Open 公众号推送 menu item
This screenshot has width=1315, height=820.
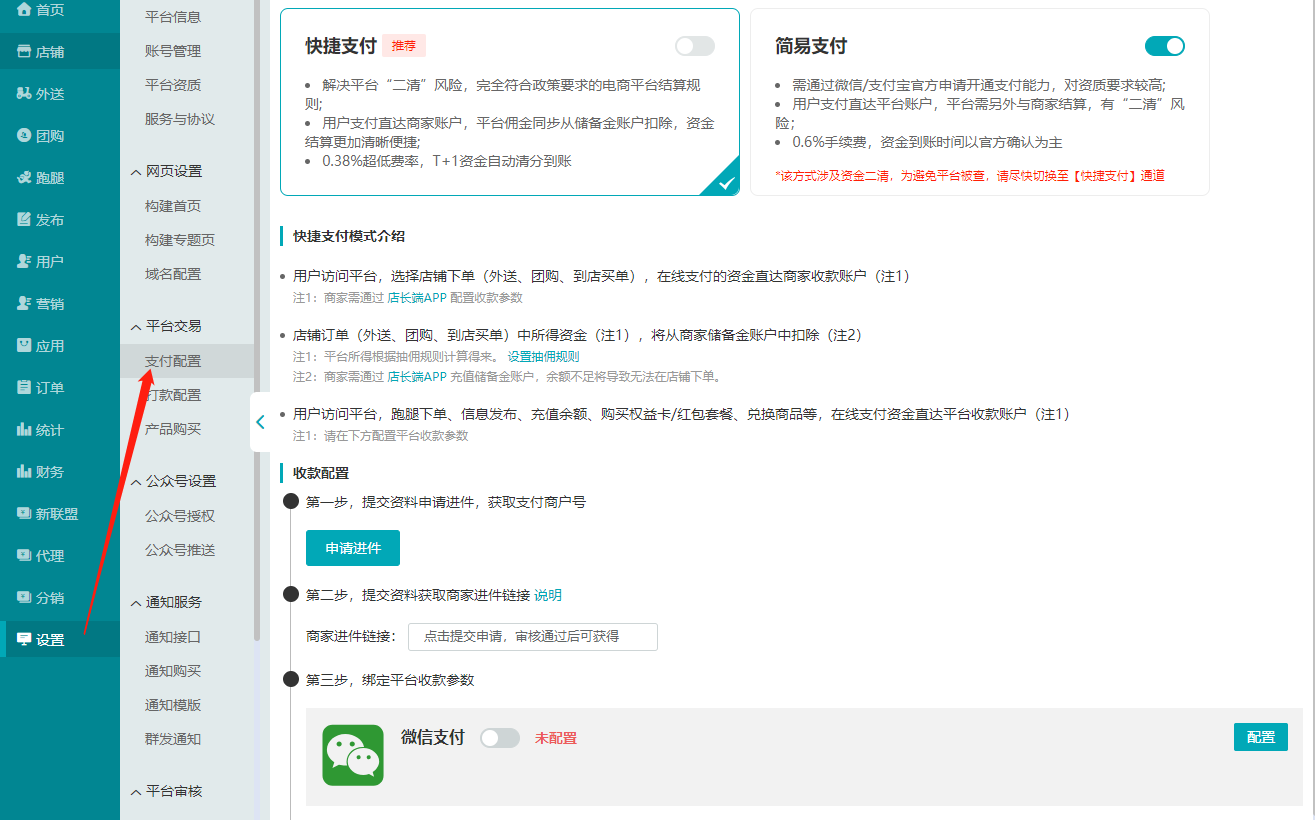[180, 550]
